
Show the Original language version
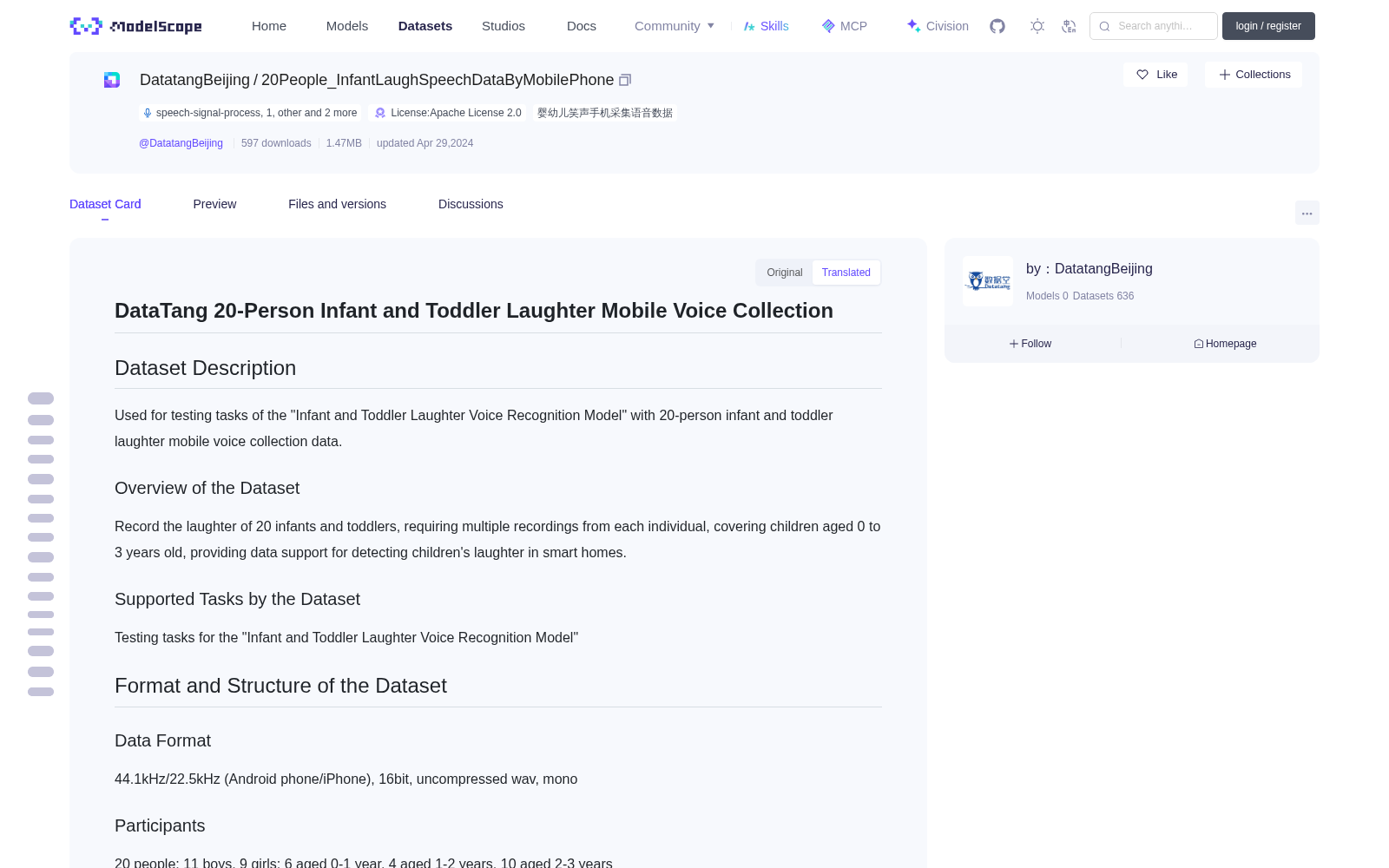pyautogui.click(x=785, y=273)
